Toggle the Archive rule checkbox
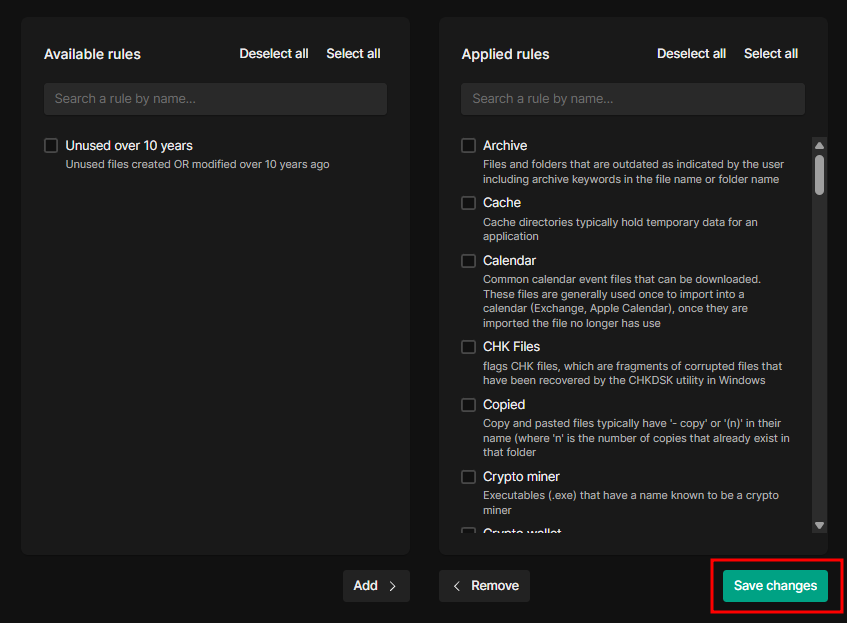Viewport: 847px width, 623px height. [x=468, y=146]
